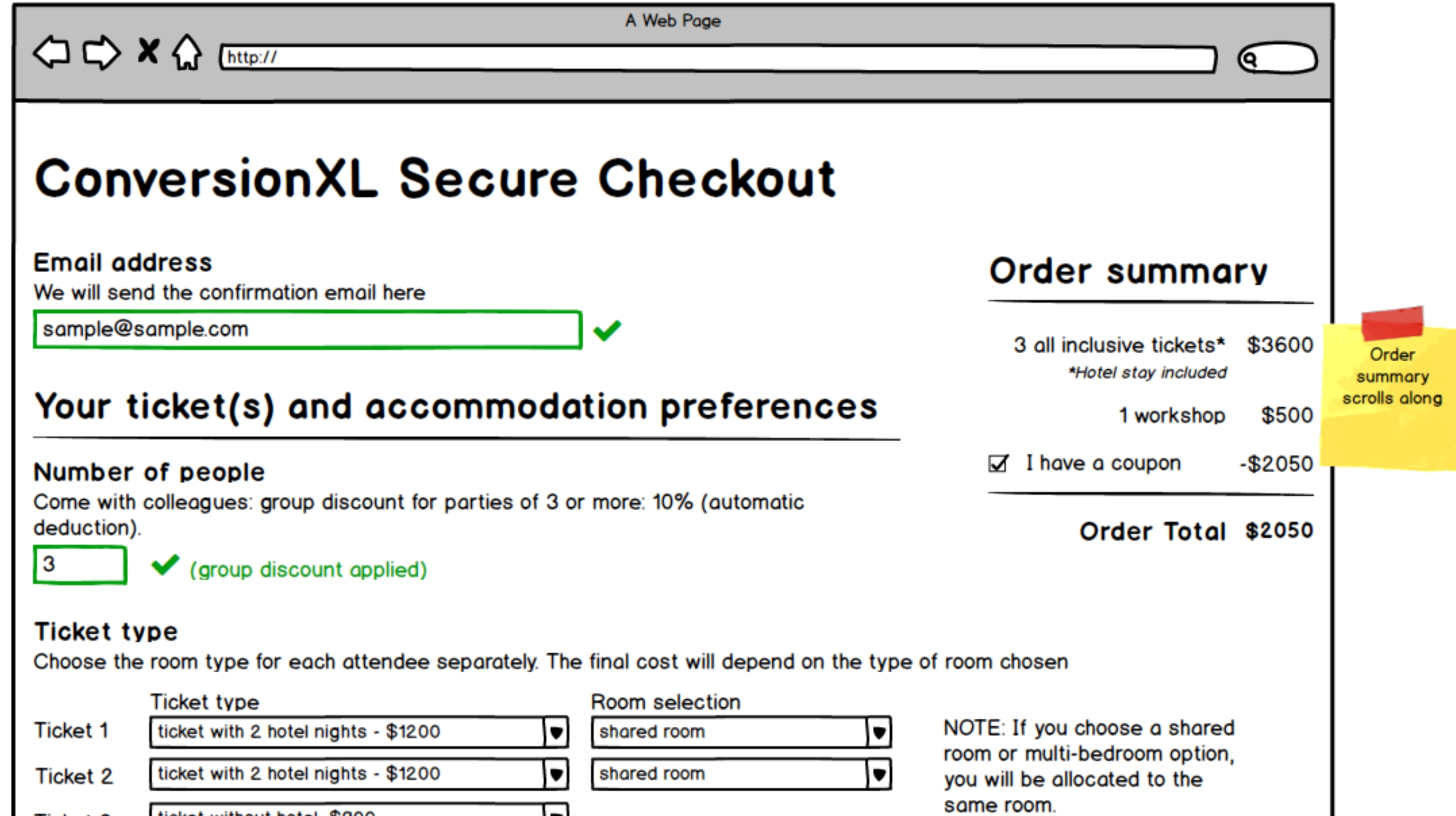Uncheck the 'I have a coupon' checkbox
Viewport: 1456px width, 816px height.
pos(998,463)
